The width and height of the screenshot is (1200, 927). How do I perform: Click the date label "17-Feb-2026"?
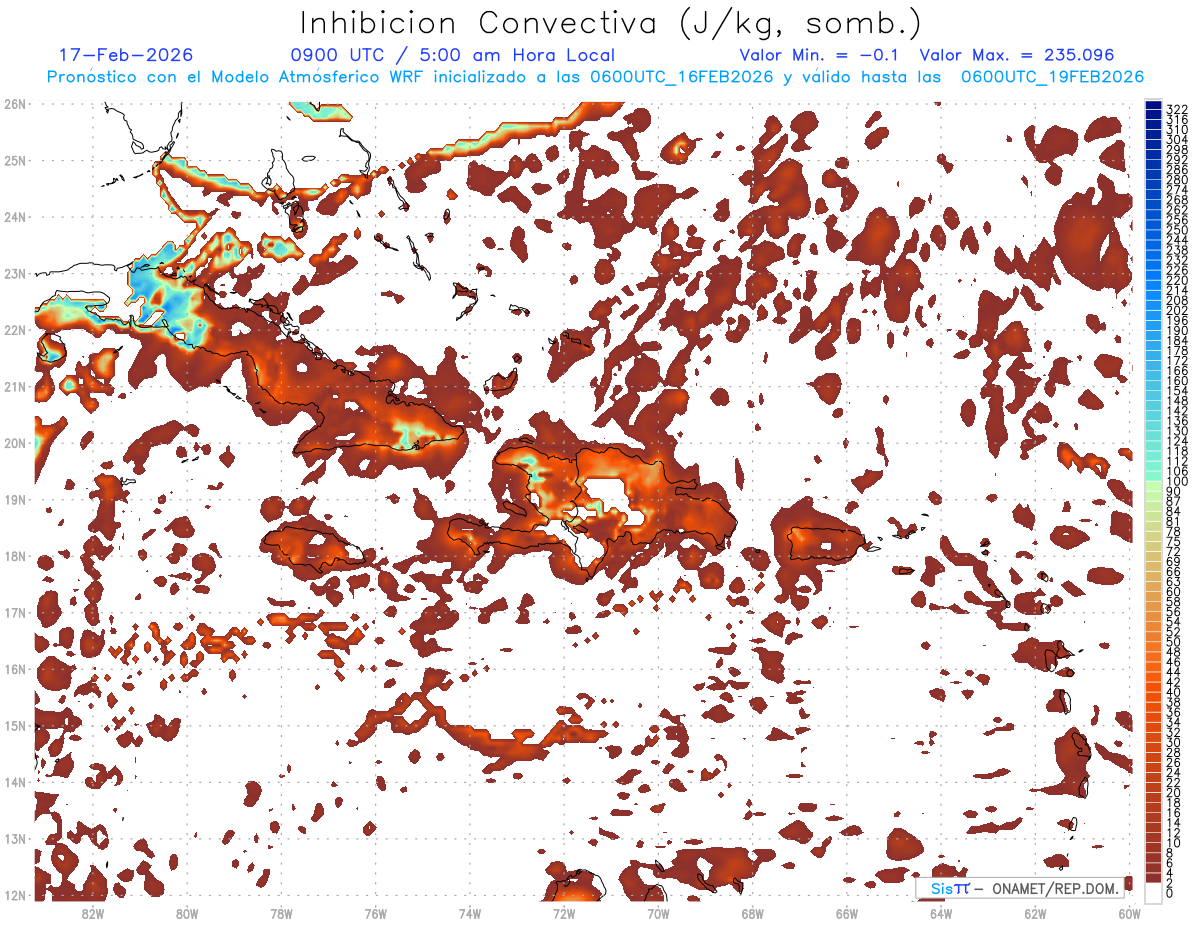[x=126, y=55]
